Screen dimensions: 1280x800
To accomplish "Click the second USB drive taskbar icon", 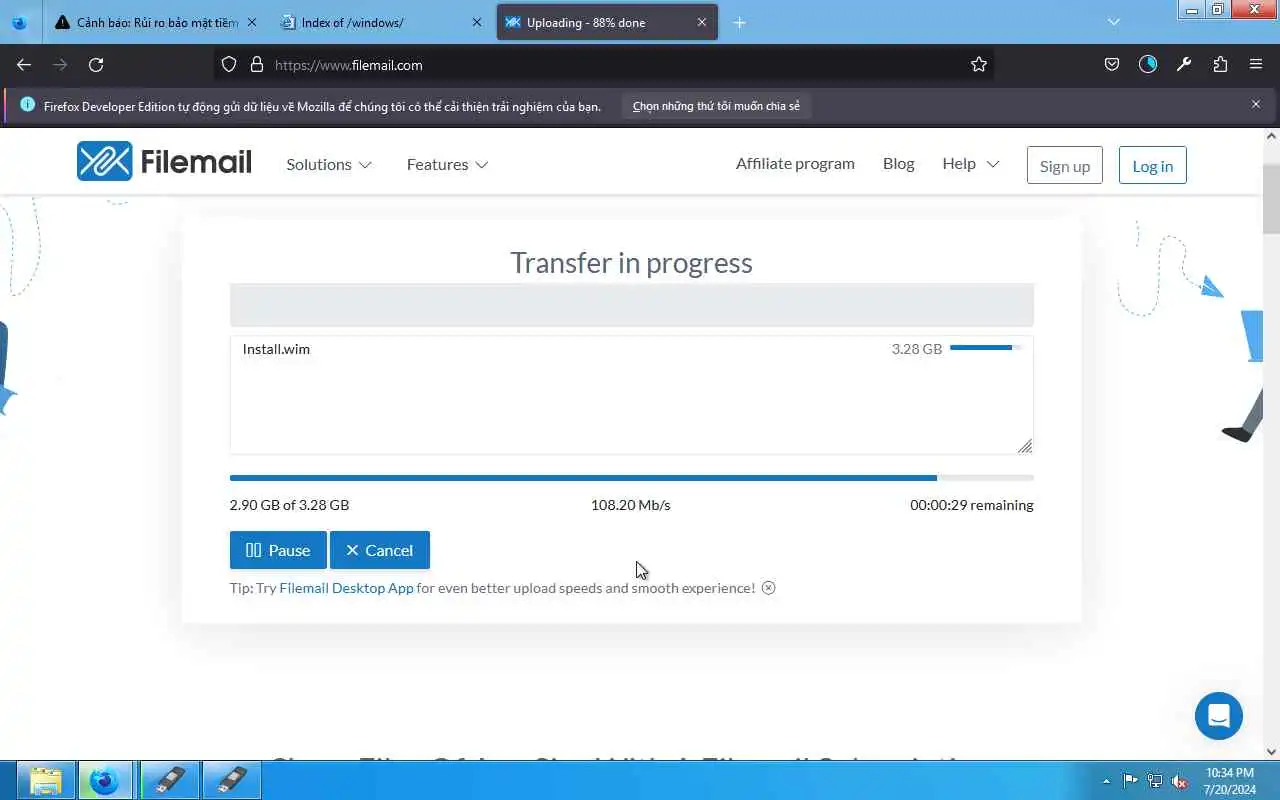I will point(232,780).
